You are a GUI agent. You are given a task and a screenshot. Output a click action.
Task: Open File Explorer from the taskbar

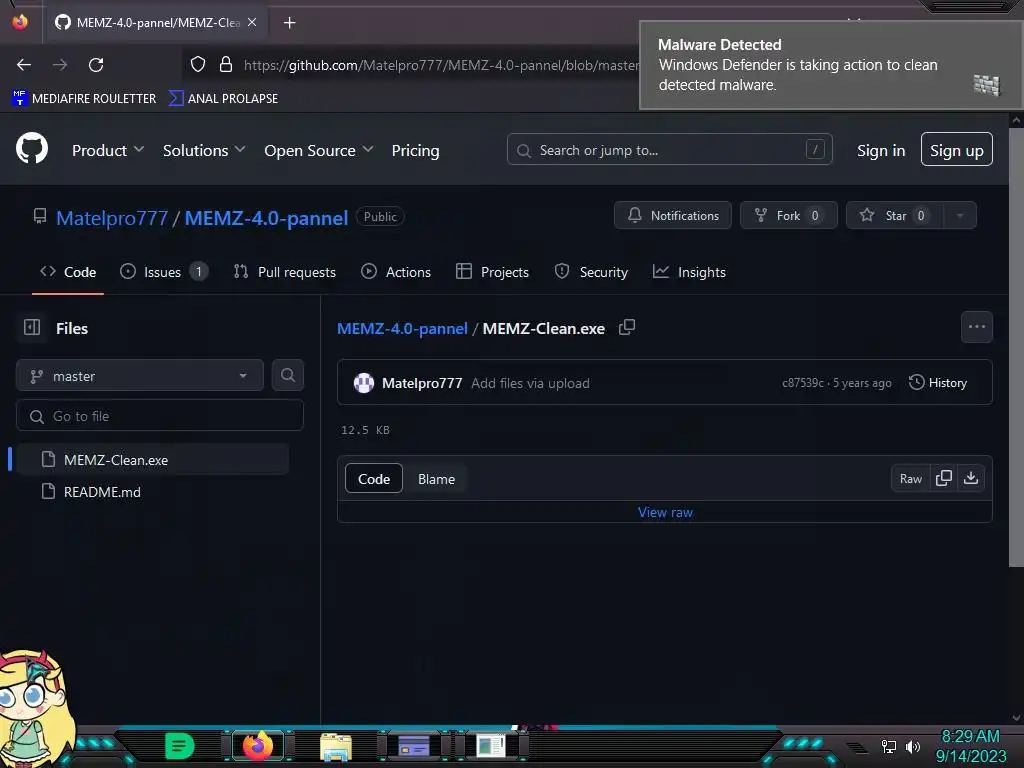(336, 746)
